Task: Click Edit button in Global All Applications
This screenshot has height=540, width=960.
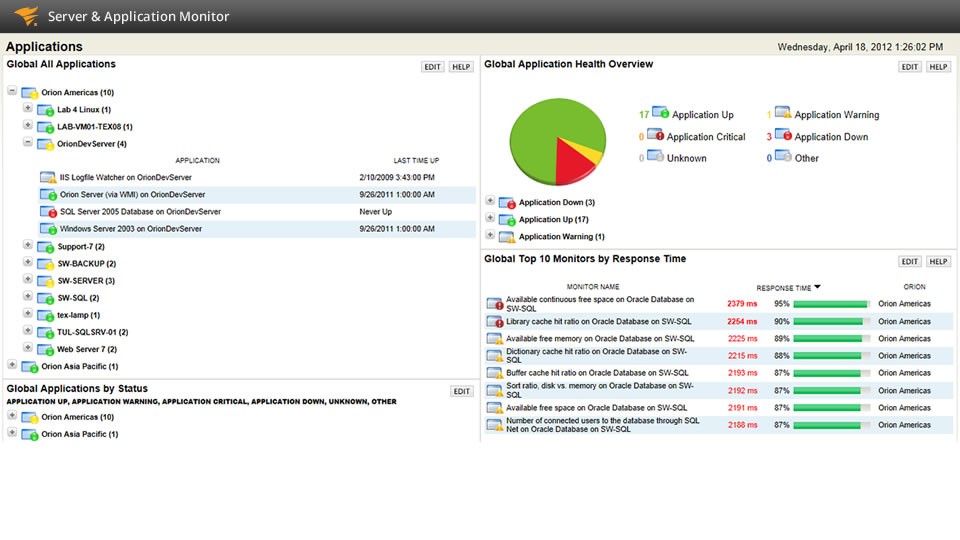Action: pos(432,67)
